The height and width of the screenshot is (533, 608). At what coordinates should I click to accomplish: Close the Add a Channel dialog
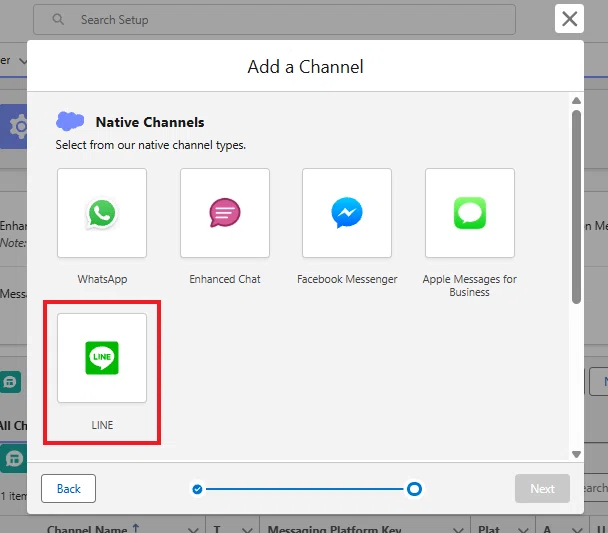(569, 19)
